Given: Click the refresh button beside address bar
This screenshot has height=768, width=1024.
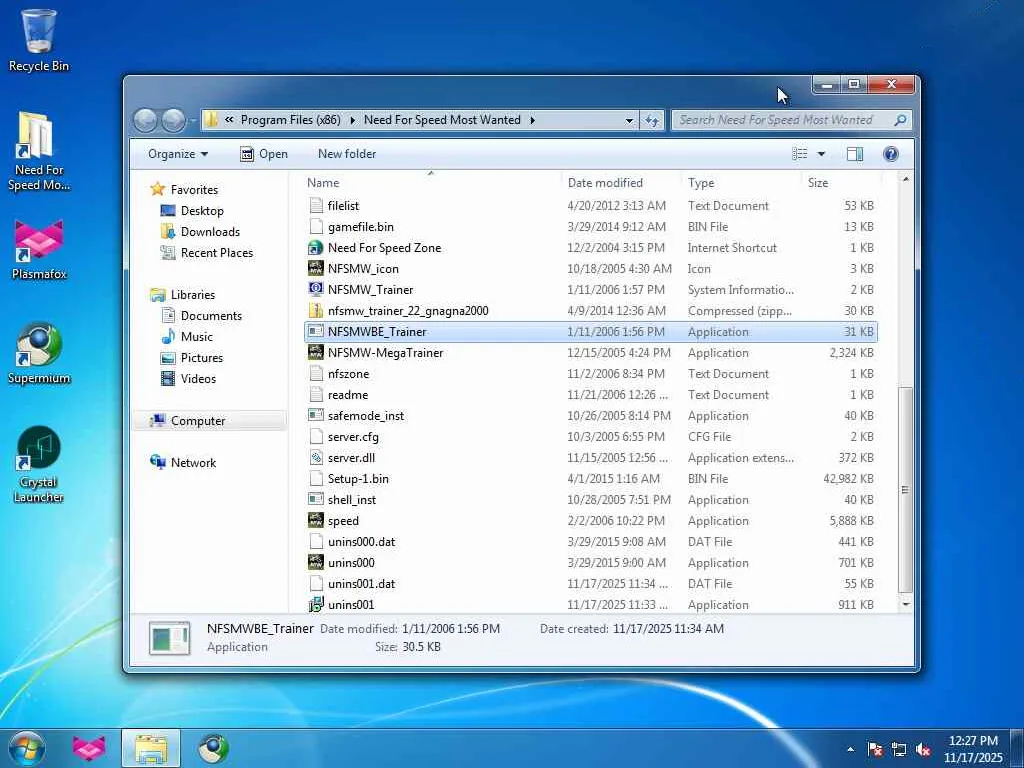Looking at the screenshot, I should pos(652,120).
